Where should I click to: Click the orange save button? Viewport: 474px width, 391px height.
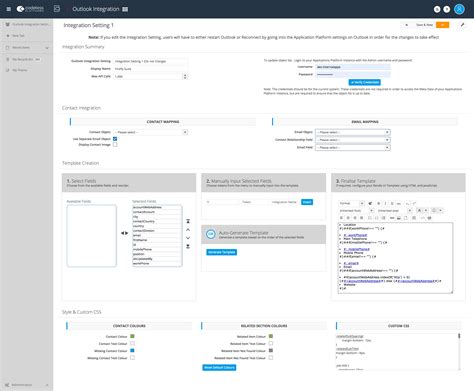click(x=442, y=25)
